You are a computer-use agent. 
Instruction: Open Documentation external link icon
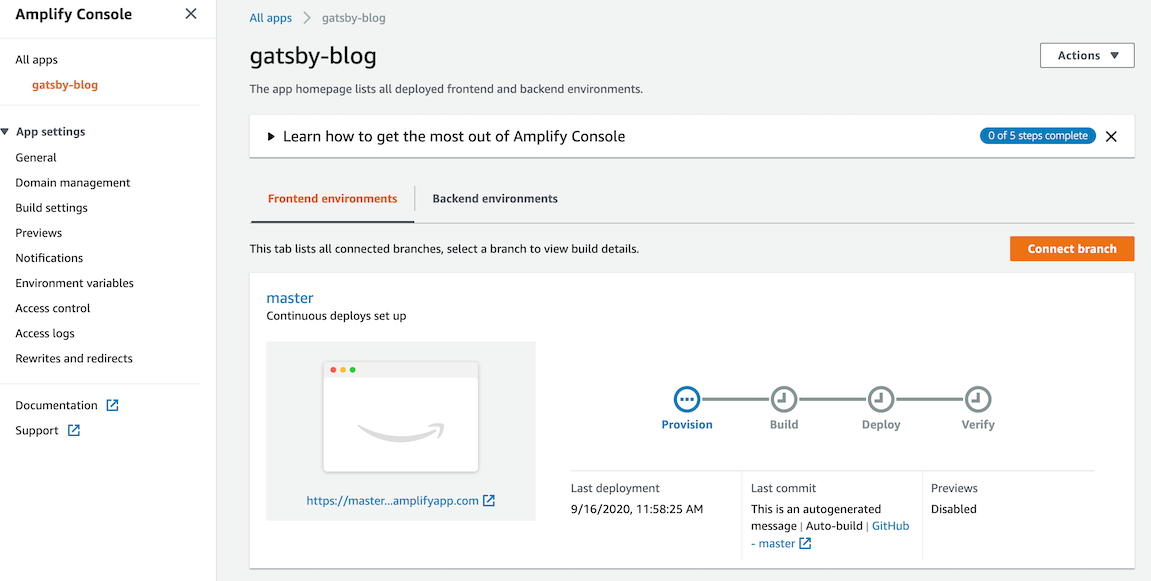112,405
